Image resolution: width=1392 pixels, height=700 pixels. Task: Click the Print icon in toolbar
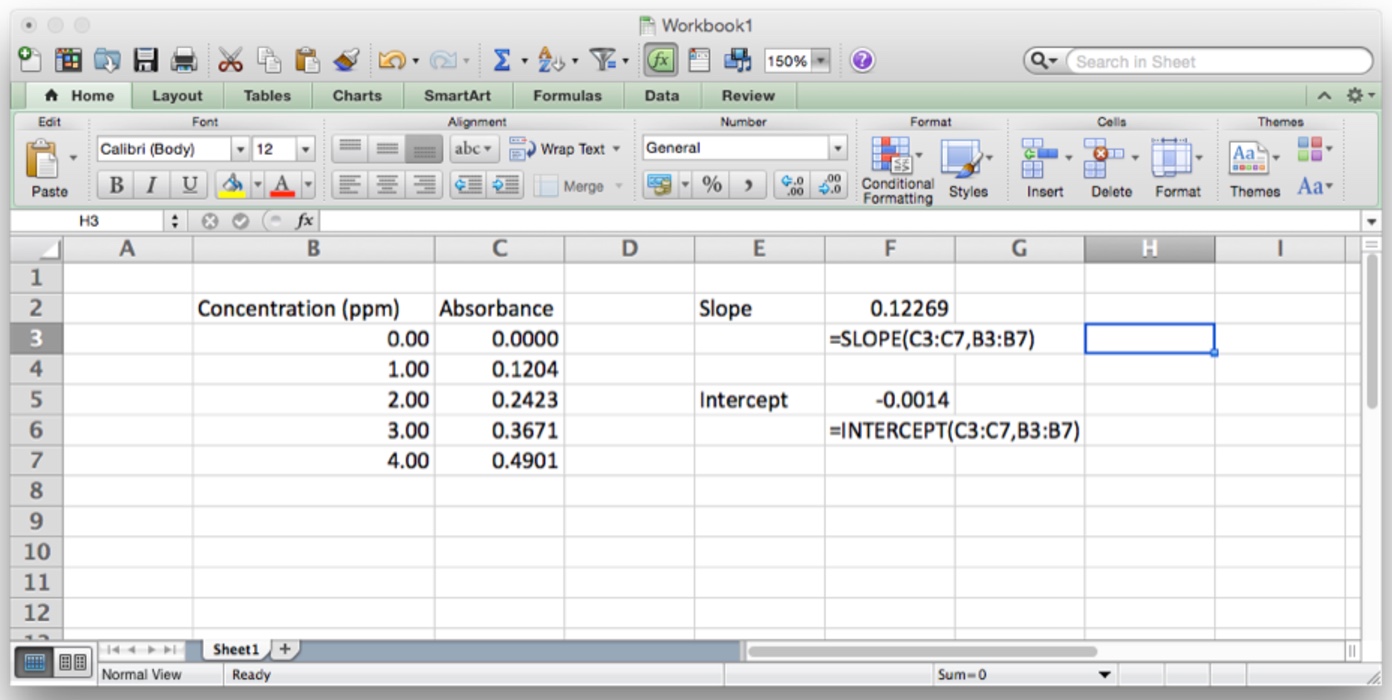pos(184,61)
